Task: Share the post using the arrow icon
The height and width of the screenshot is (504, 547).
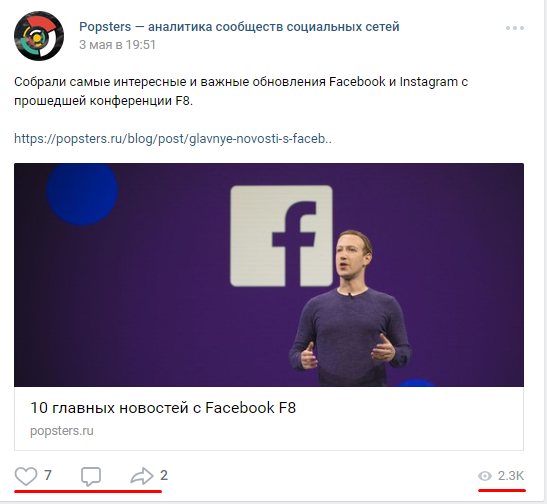Action: click(142, 476)
